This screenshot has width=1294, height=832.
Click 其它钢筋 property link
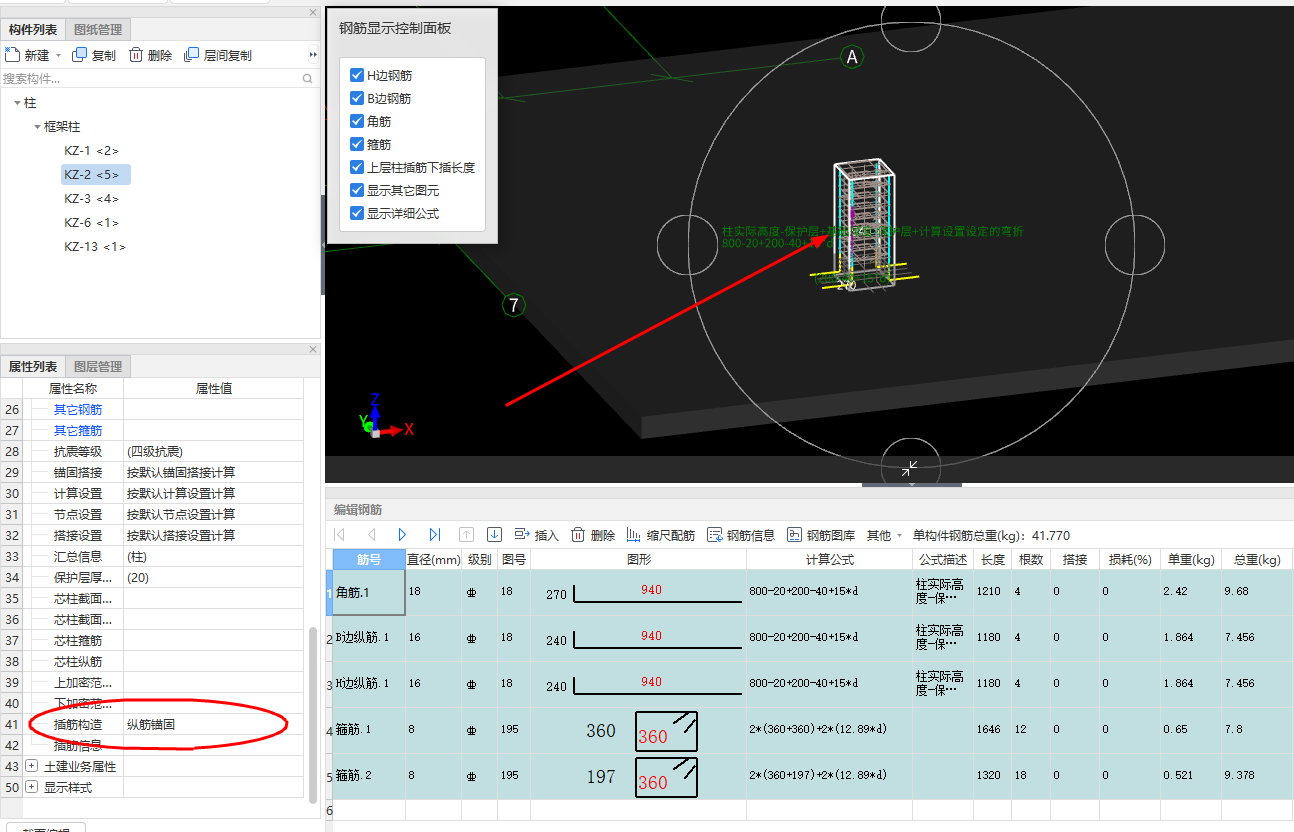[77, 409]
